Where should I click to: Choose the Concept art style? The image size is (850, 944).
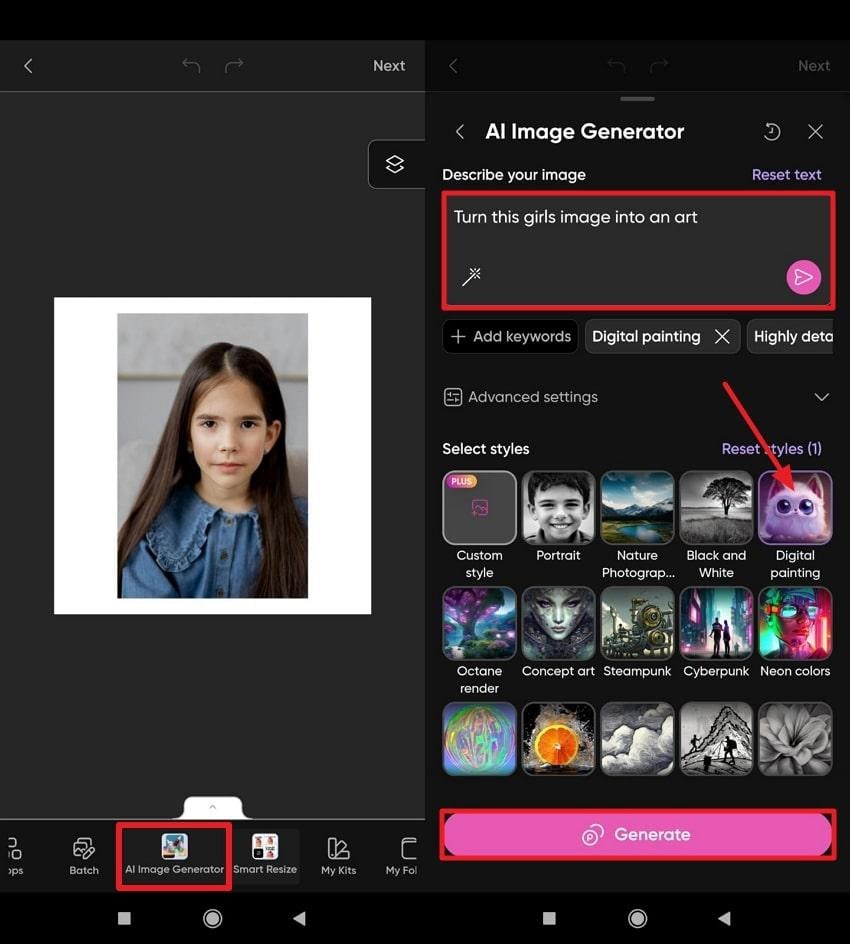(x=558, y=623)
